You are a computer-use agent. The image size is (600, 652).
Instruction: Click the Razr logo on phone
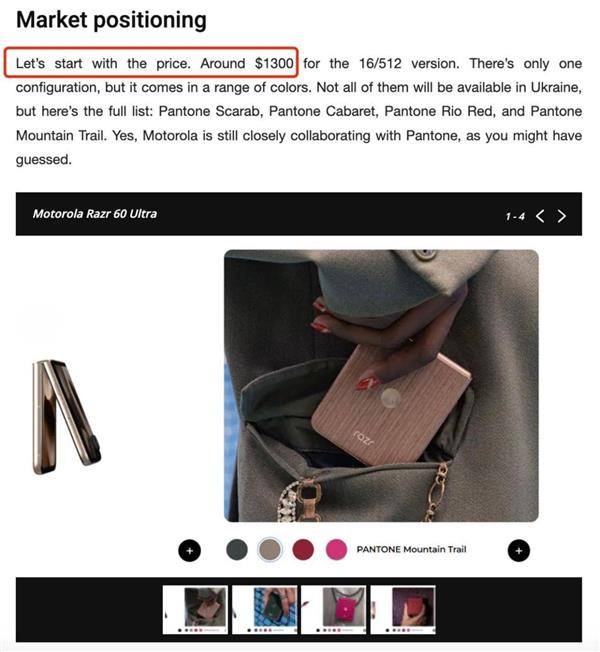click(364, 438)
